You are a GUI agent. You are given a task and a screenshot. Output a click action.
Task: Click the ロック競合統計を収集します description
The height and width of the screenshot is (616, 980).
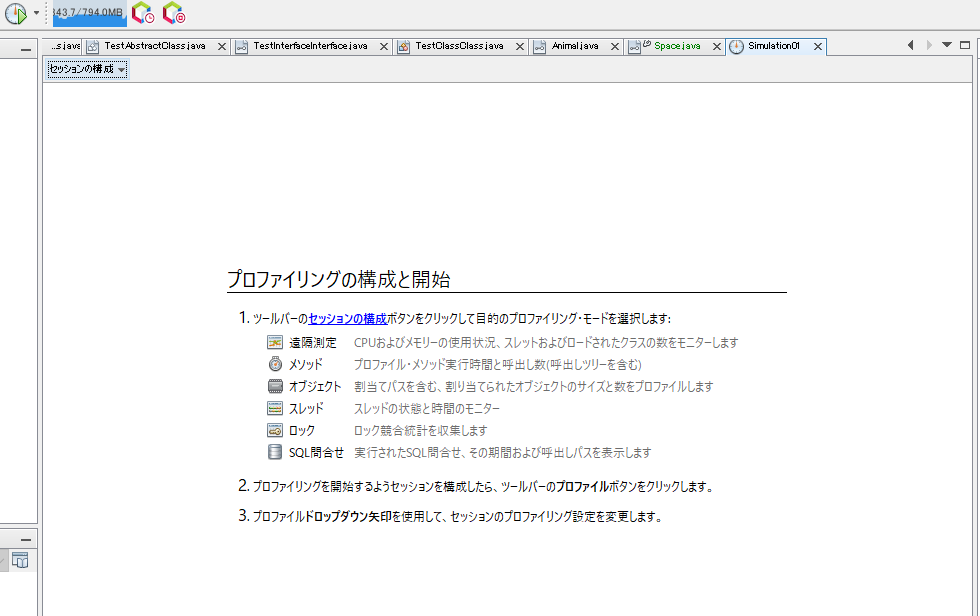[x=421, y=430]
